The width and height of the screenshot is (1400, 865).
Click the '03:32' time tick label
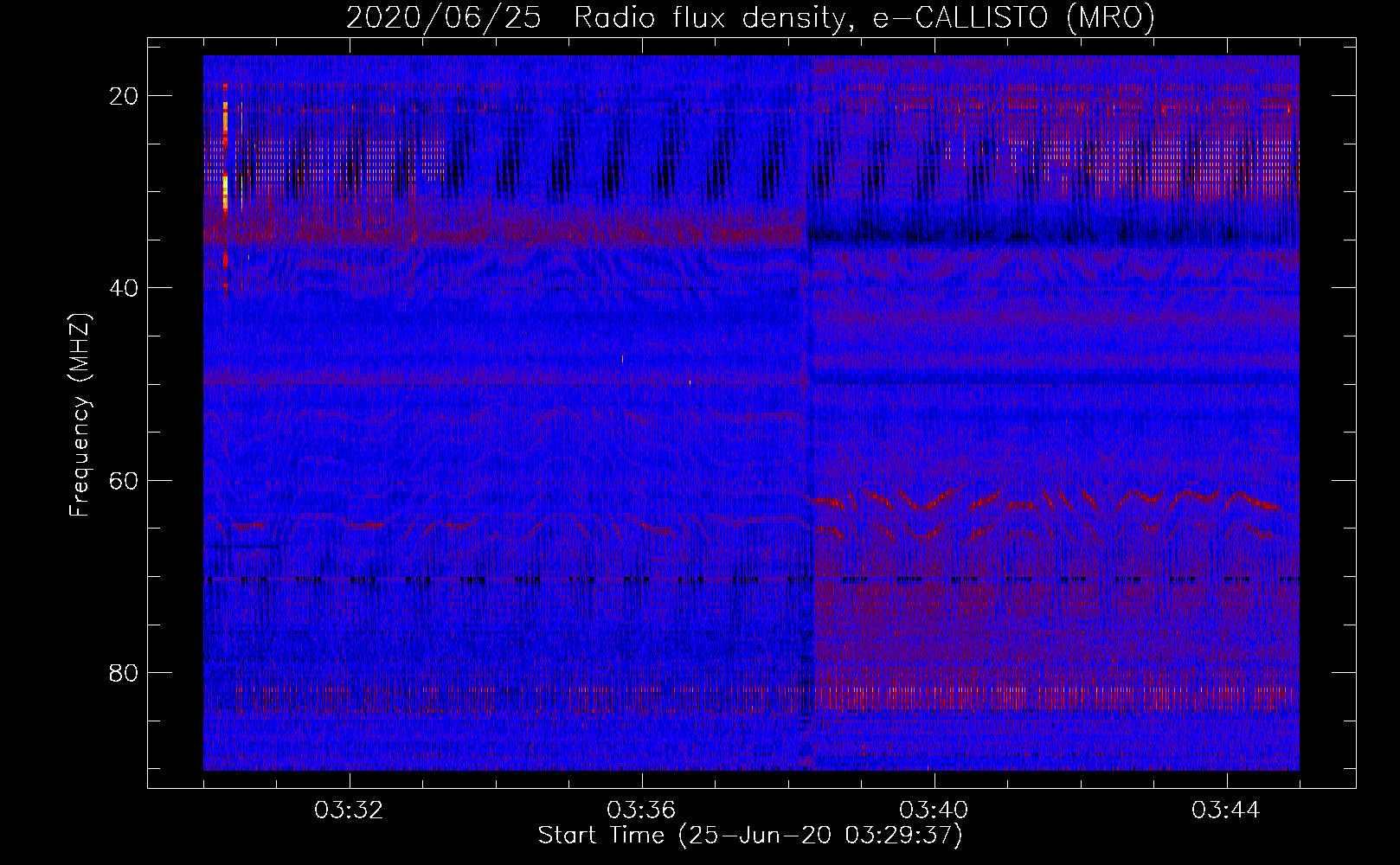point(349,811)
